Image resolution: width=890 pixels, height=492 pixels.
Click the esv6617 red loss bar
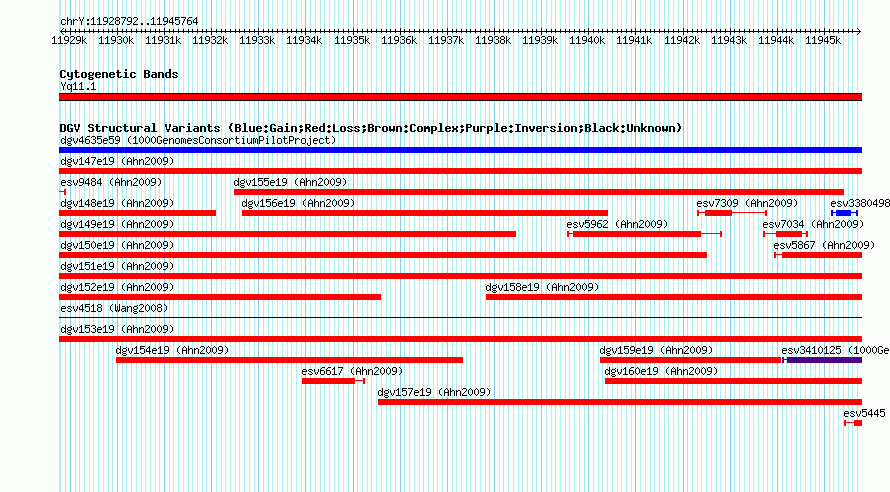pyautogui.click(x=333, y=381)
